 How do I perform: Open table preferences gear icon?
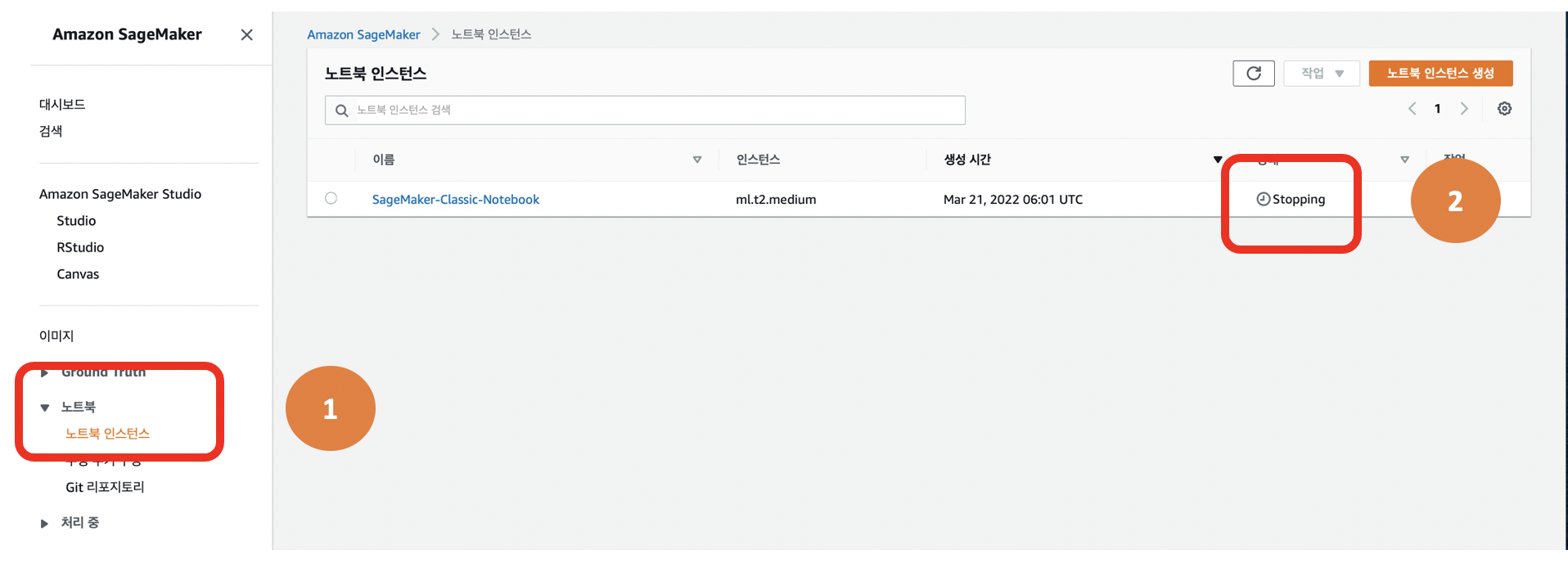(1504, 109)
